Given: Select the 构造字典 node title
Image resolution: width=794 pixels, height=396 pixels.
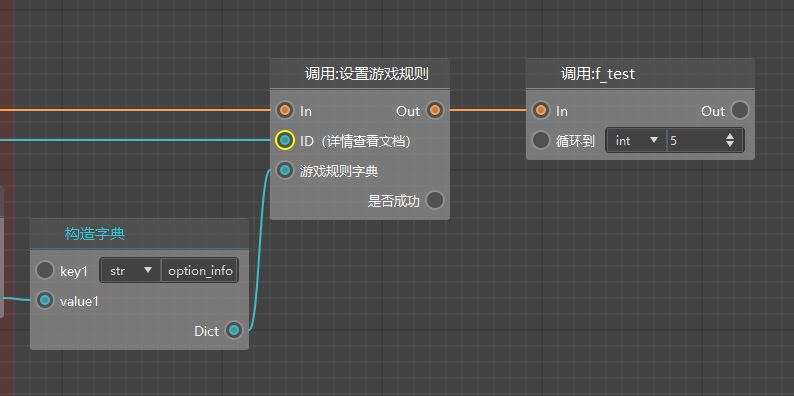Looking at the screenshot, I should pyautogui.click(x=95, y=233).
